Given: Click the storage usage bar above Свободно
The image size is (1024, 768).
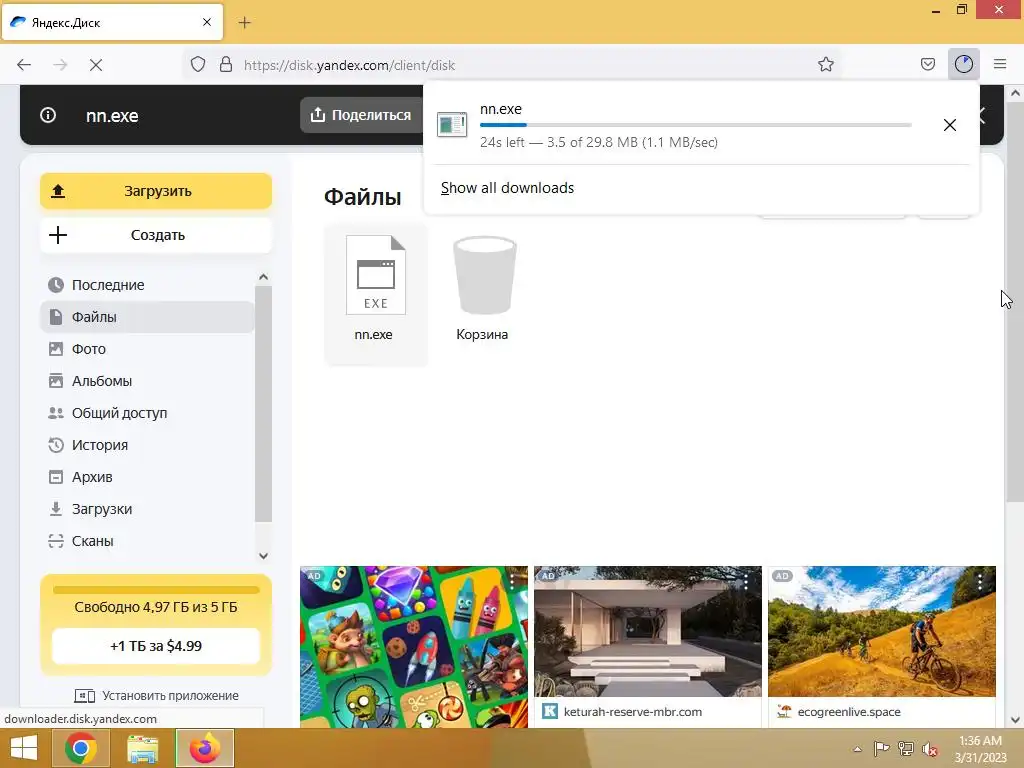Looking at the screenshot, I should pyautogui.click(x=156, y=590).
